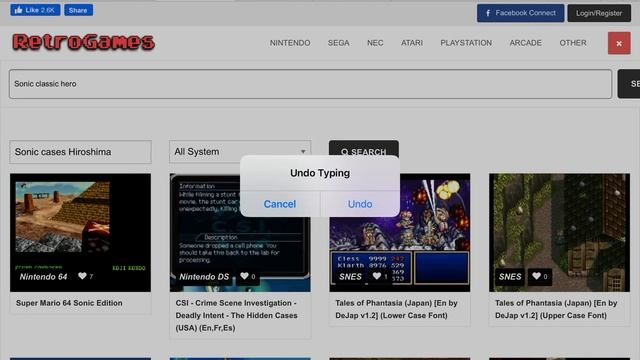Screen dimensions: 640x360
Task: Click the Facebook Share button
Action: coord(78,10)
